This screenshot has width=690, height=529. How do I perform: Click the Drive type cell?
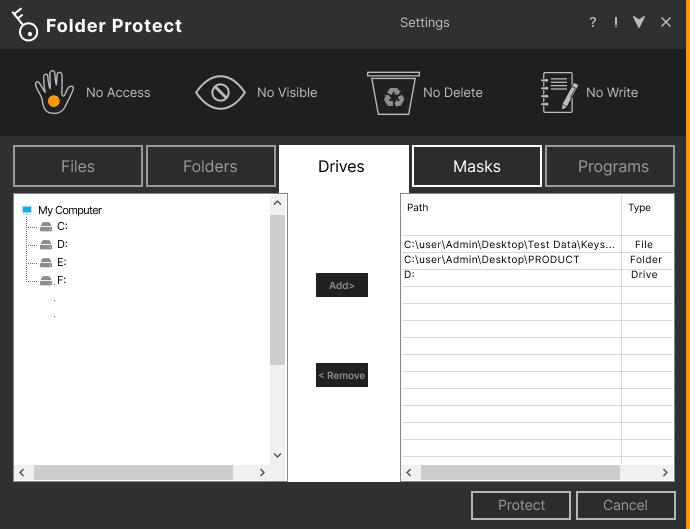click(644, 275)
